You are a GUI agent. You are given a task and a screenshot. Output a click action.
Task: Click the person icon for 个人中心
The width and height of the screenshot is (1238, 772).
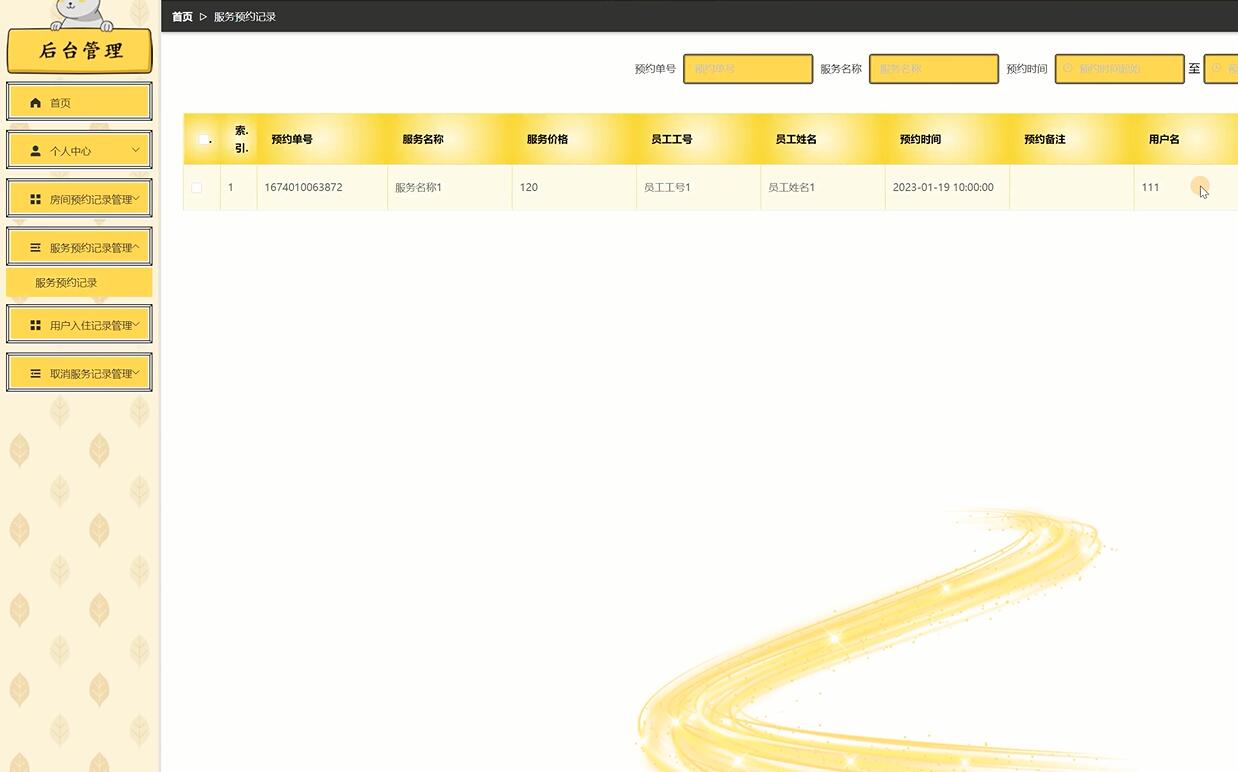[x=36, y=151]
